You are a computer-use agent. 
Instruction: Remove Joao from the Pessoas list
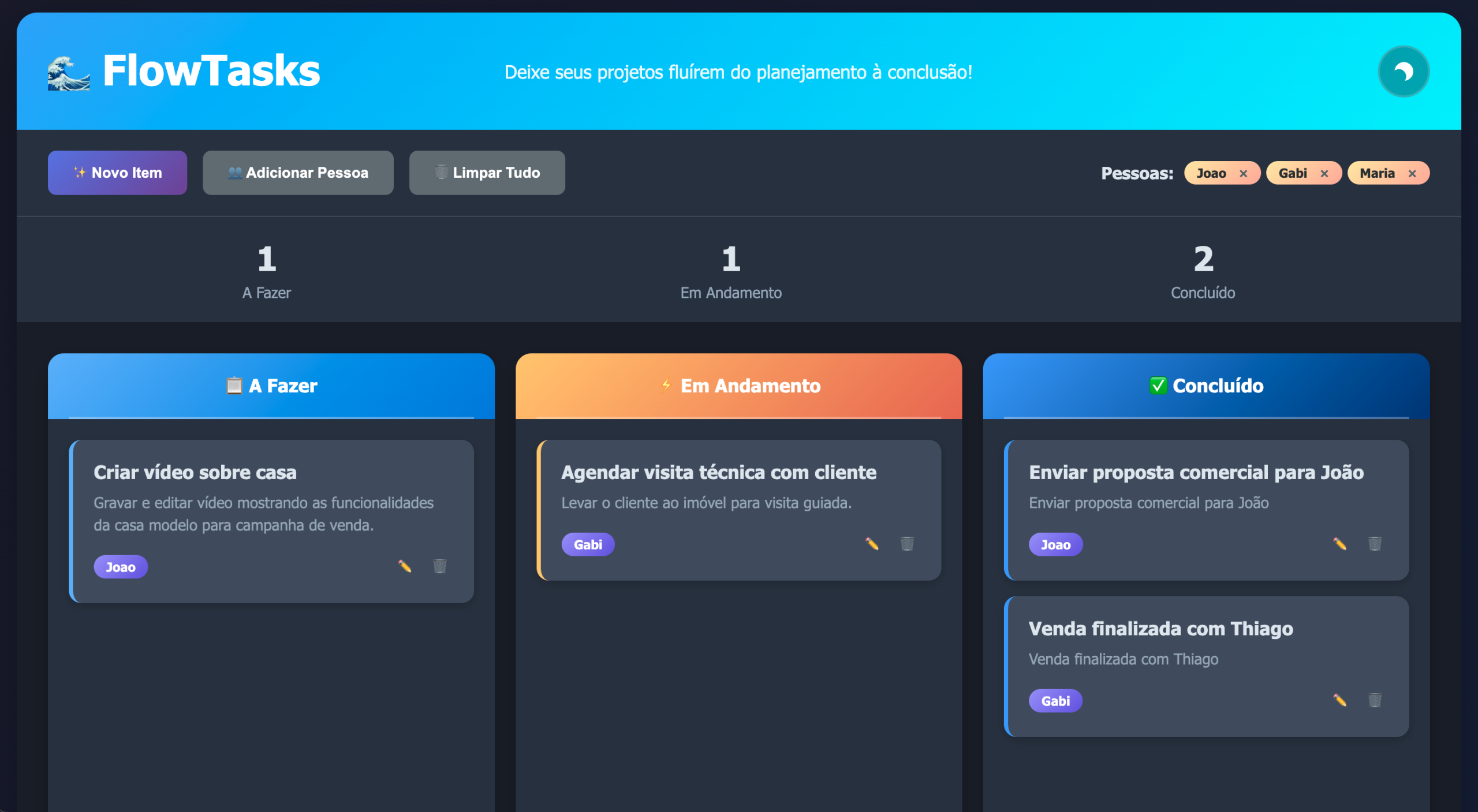tap(1243, 174)
